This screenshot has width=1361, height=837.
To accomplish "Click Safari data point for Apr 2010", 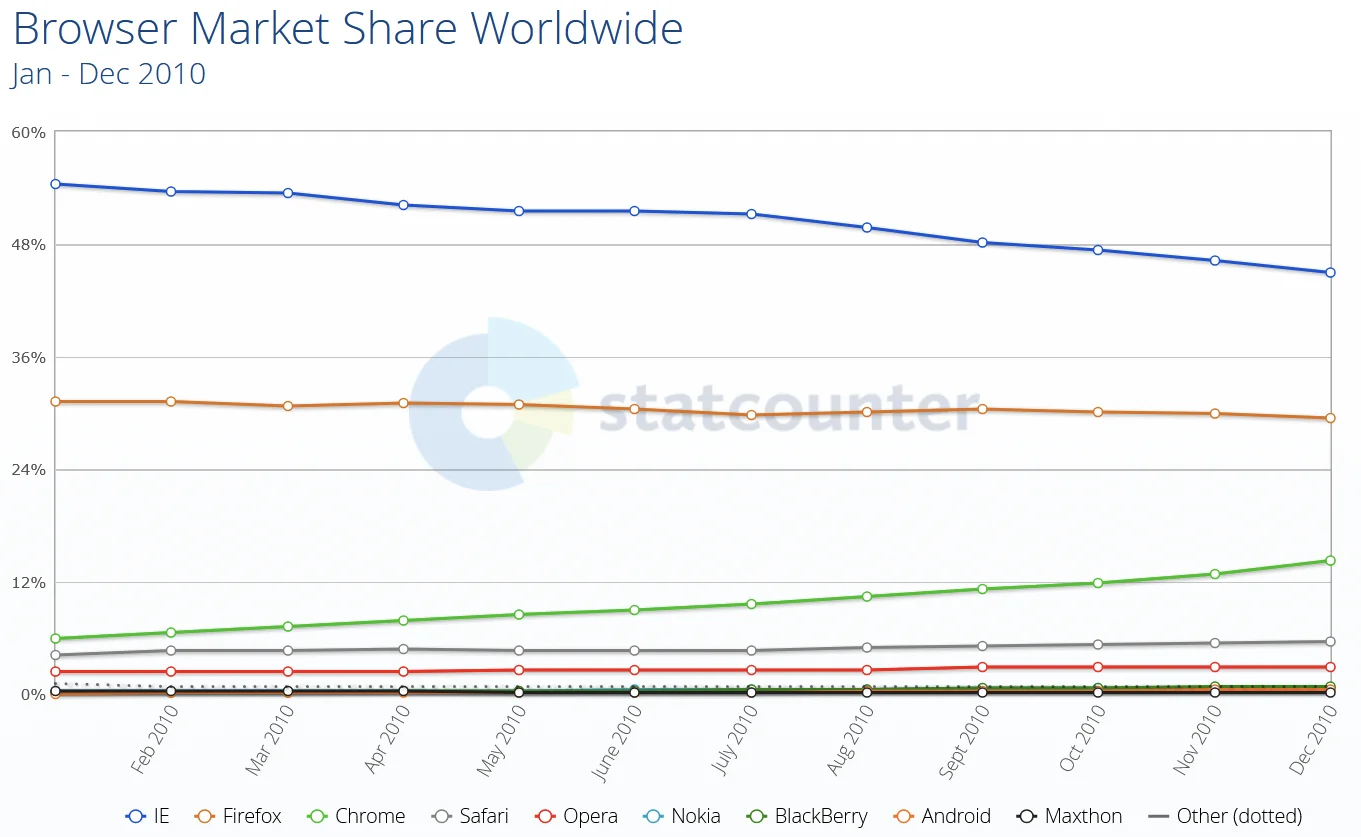I will point(403,649).
